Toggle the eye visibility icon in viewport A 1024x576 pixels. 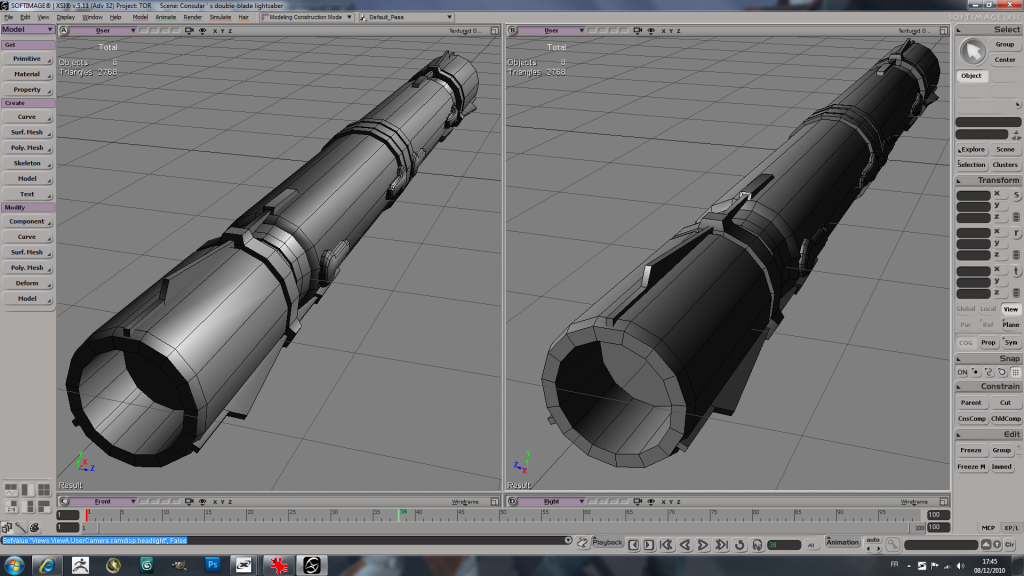tap(202, 31)
